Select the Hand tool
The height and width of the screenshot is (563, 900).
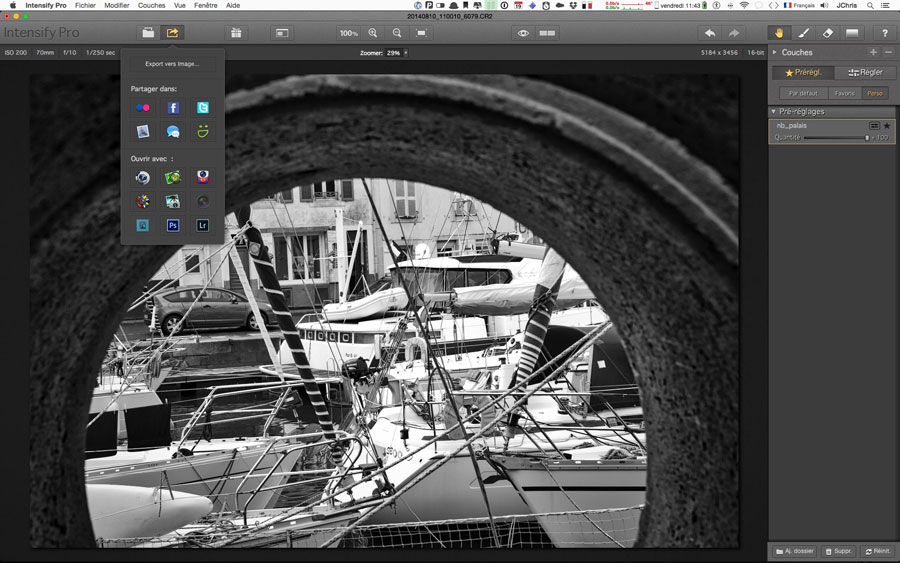pyautogui.click(x=779, y=33)
